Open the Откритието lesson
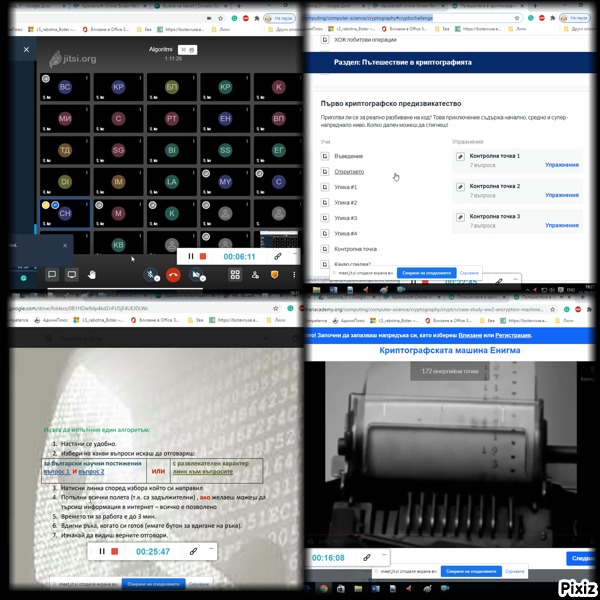Screen dimensions: 600x600 coord(349,171)
